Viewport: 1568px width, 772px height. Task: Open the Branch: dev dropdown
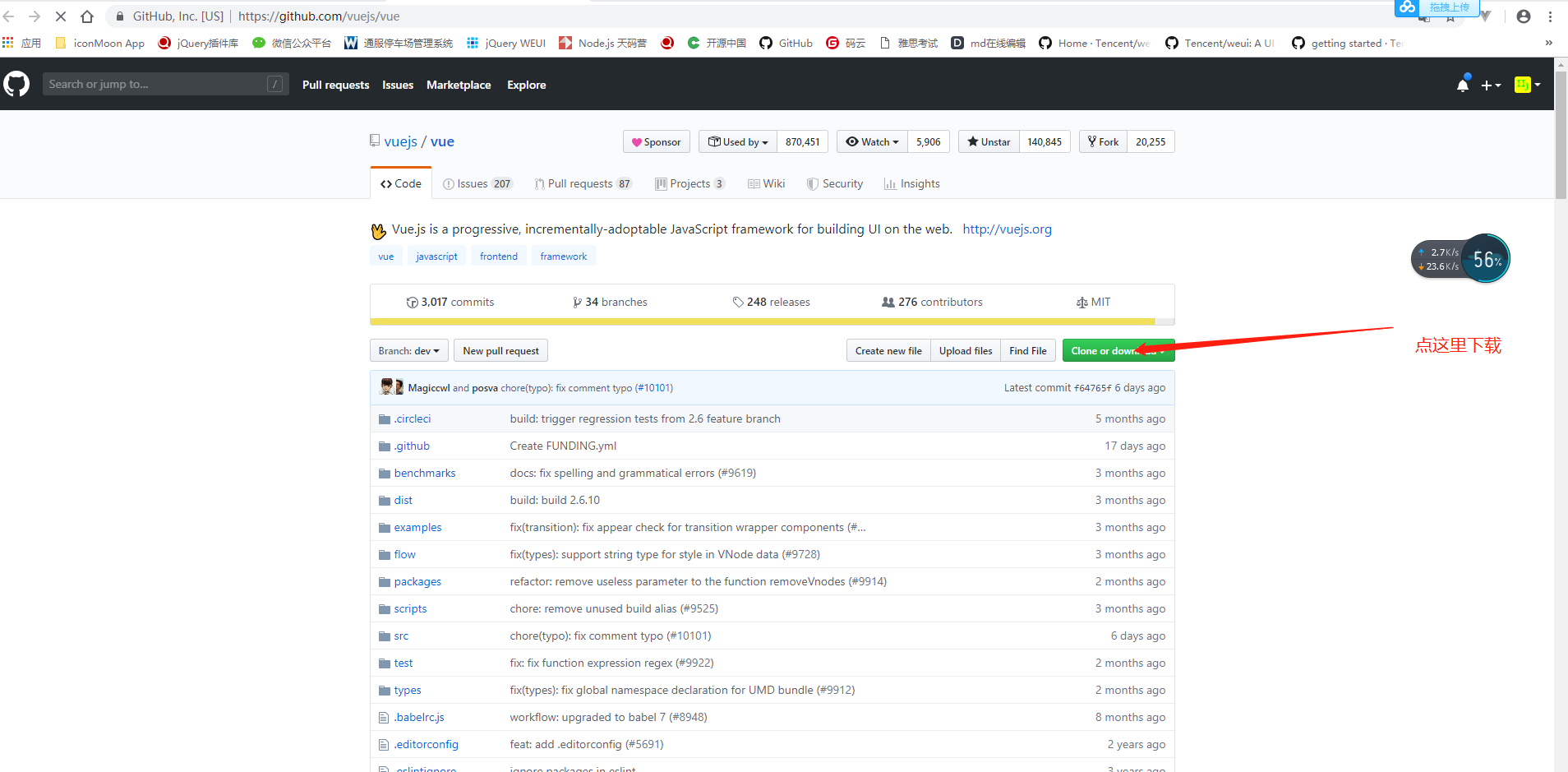(x=409, y=350)
